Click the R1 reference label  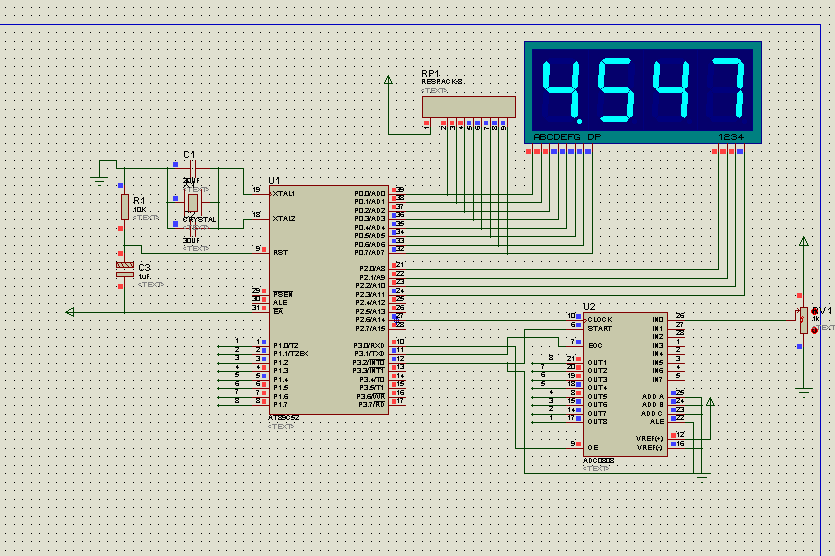[138, 200]
